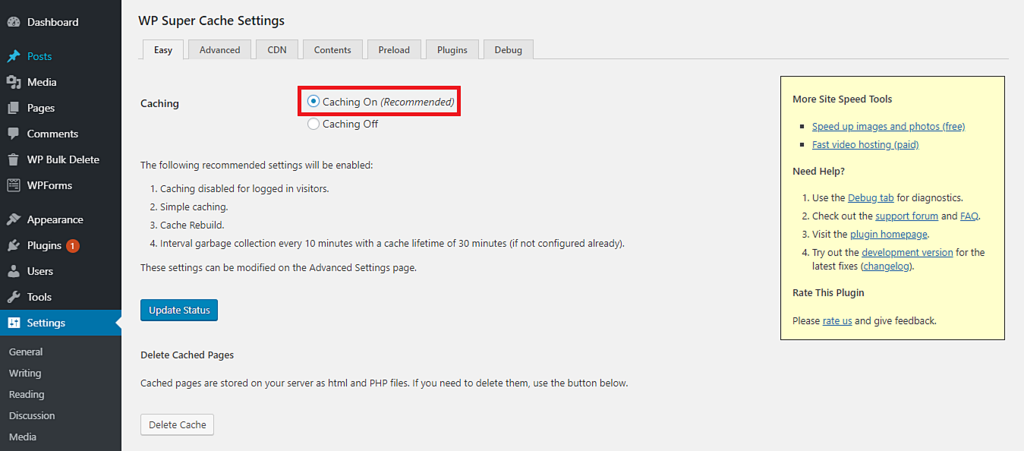
Task: Open Fast video hosting (paid) link
Action: 865,145
